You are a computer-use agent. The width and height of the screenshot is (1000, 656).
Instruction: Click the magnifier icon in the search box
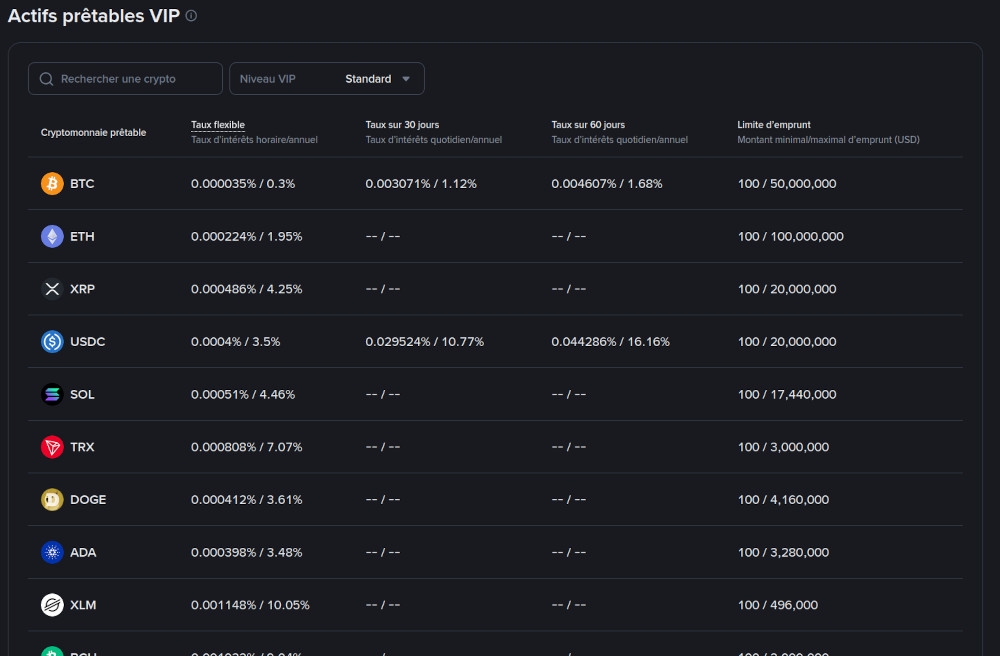pyautogui.click(x=46, y=79)
